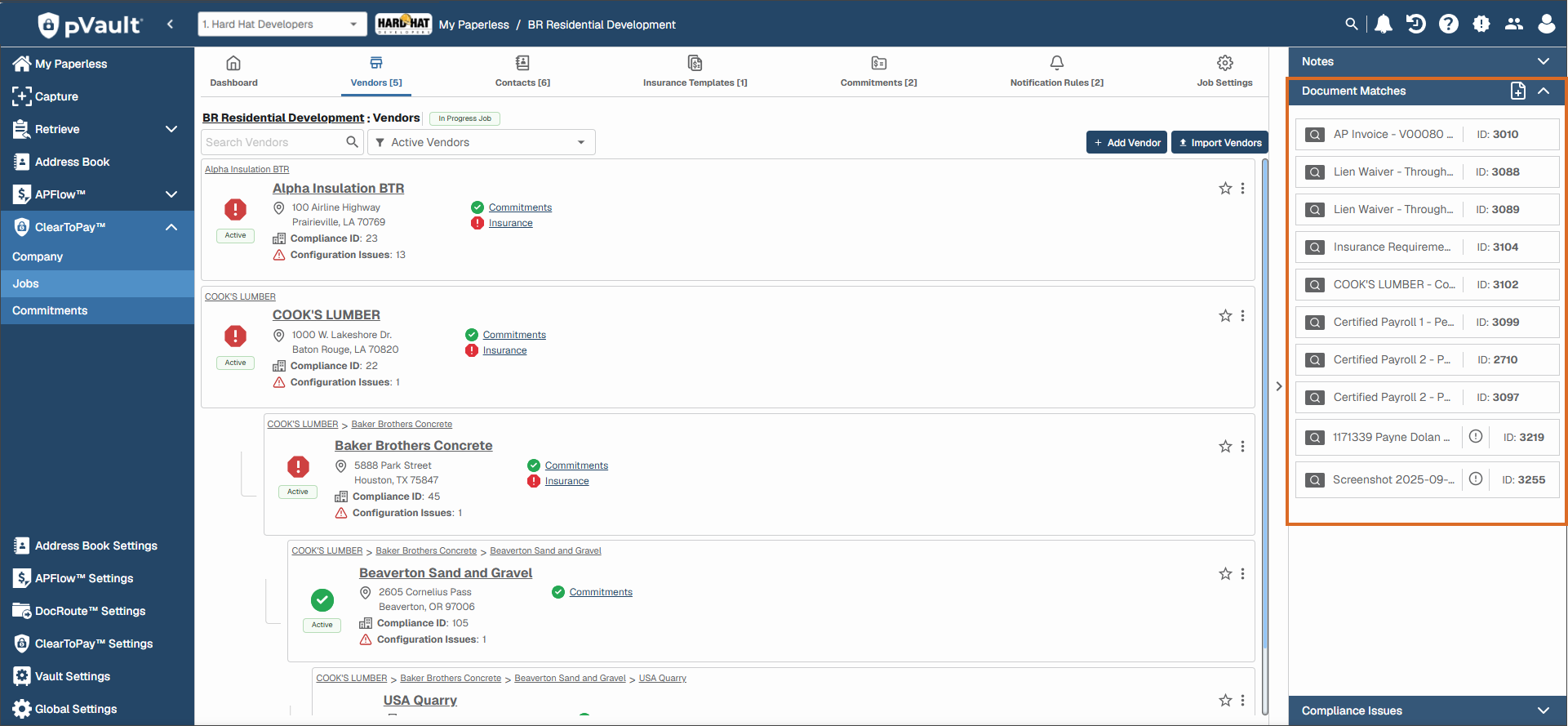Image resolution: width=1568 pixels, height=726 pixels.
Task: Click the info icon on 1171339 Payne Dolan row
Action: tap(1476, 437)
